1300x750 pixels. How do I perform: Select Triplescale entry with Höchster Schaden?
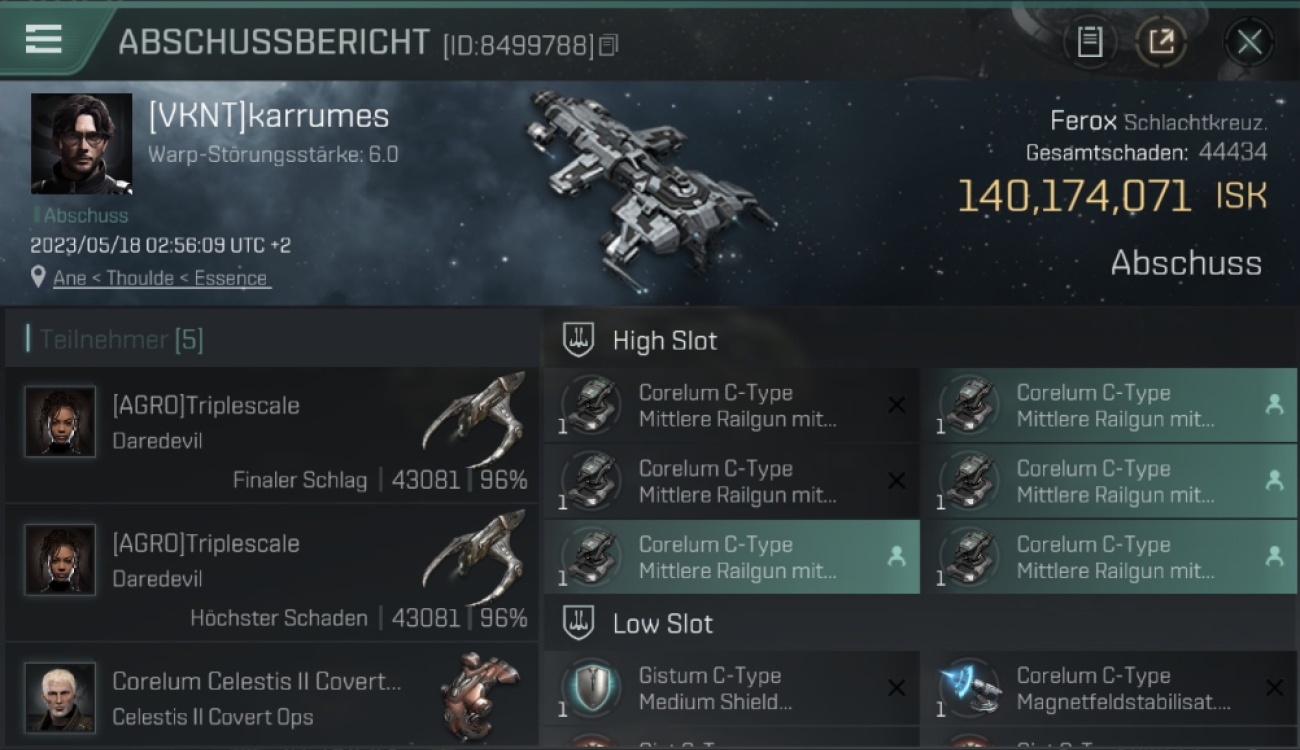tap(272, 572)
